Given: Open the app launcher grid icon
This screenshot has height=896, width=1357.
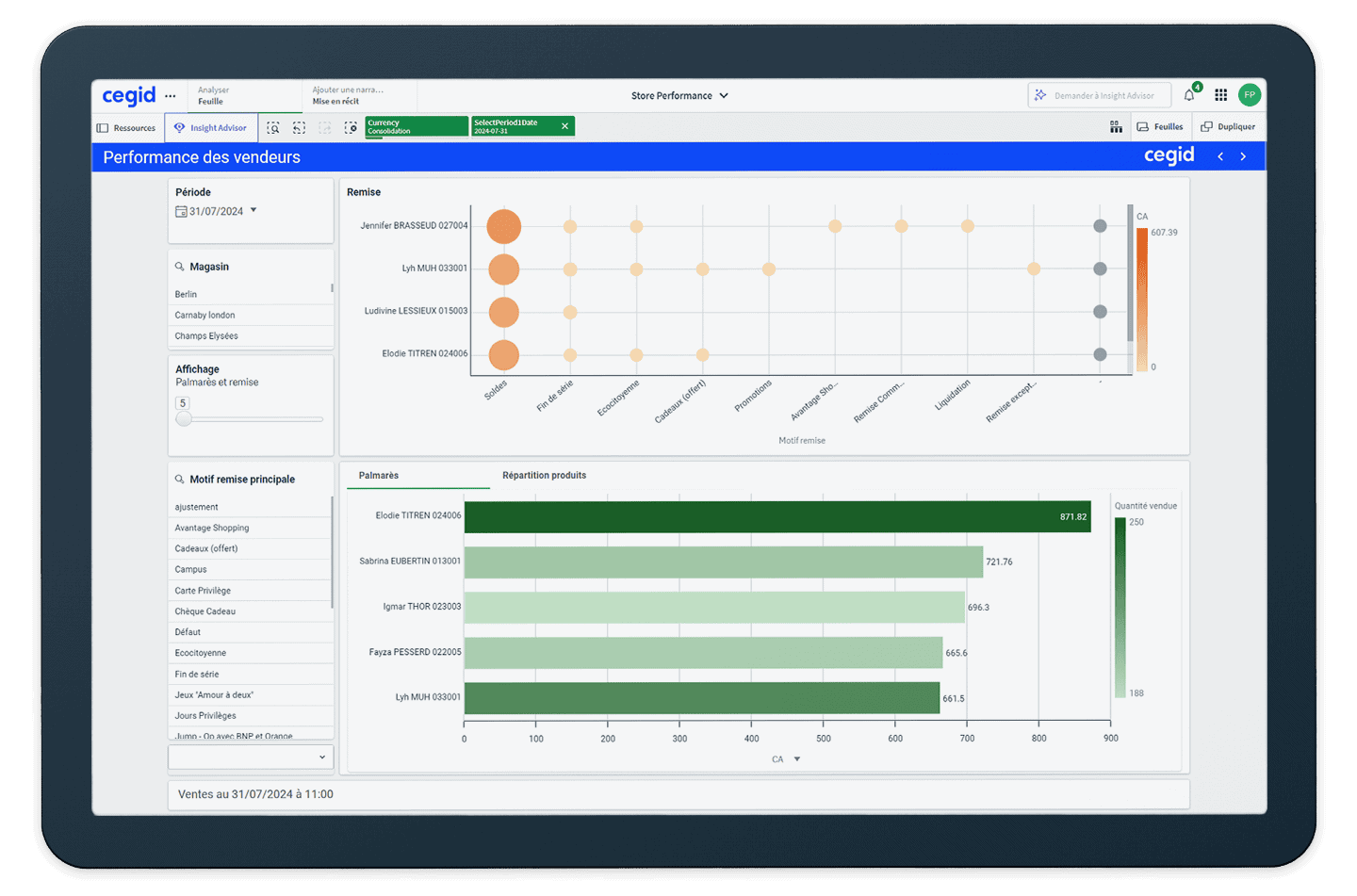Looking at the screenshot, I should point(1220,95).
